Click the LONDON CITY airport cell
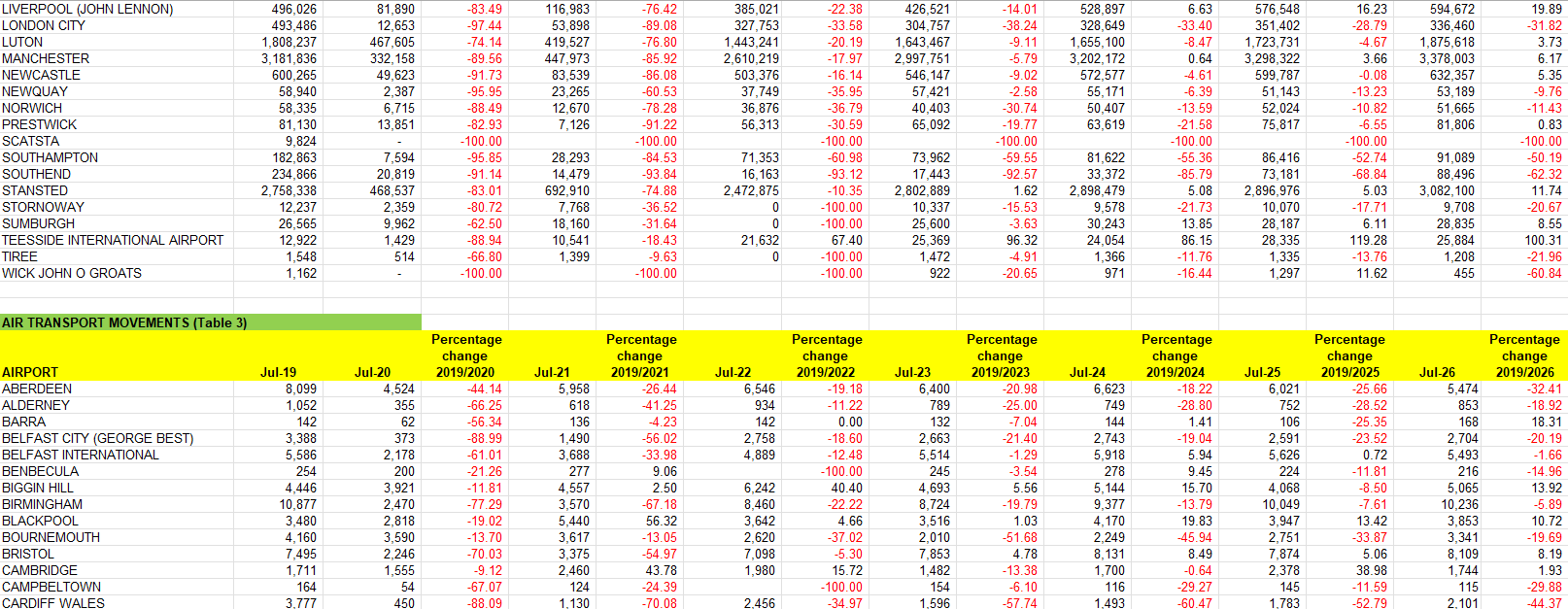Screen dimensions: 1568x609 [44, 25]
